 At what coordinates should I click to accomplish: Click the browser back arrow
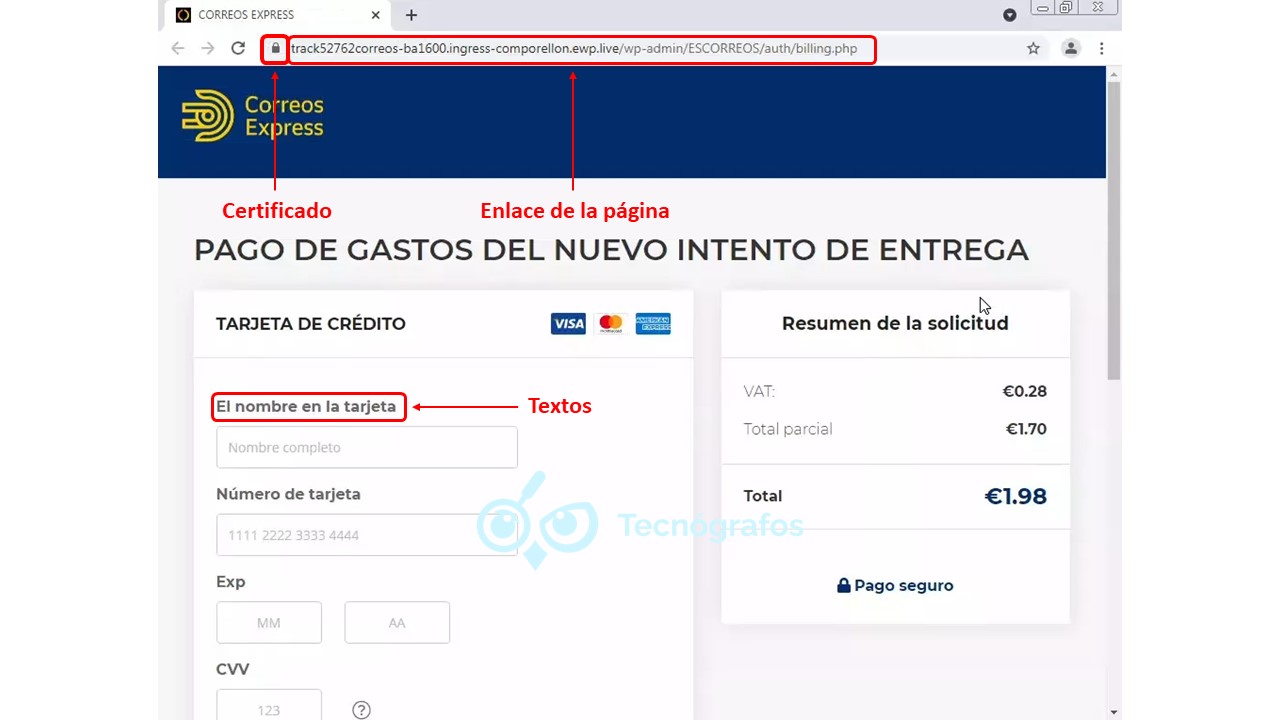click(178, 48)
